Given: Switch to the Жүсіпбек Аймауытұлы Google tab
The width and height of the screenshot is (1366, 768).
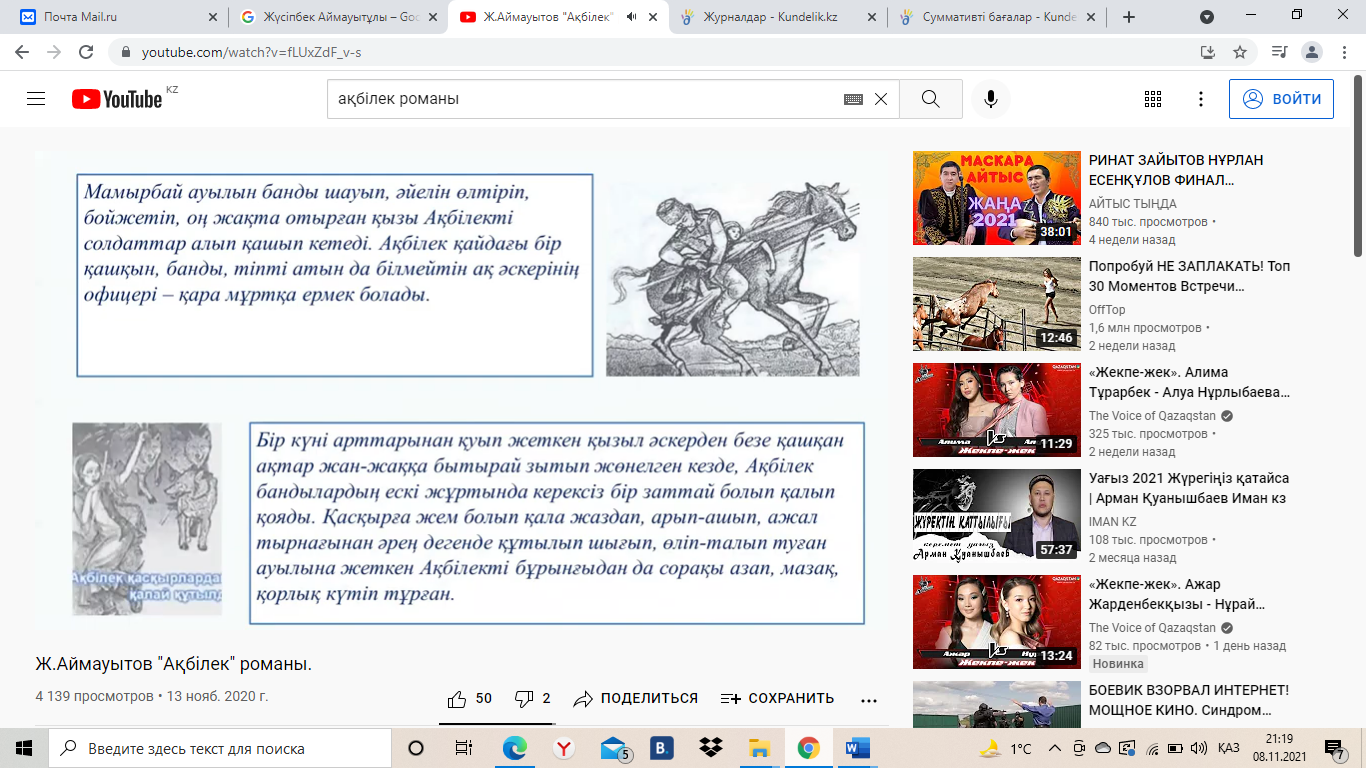Looking at the screenshot, I should (x=337, y=17).
